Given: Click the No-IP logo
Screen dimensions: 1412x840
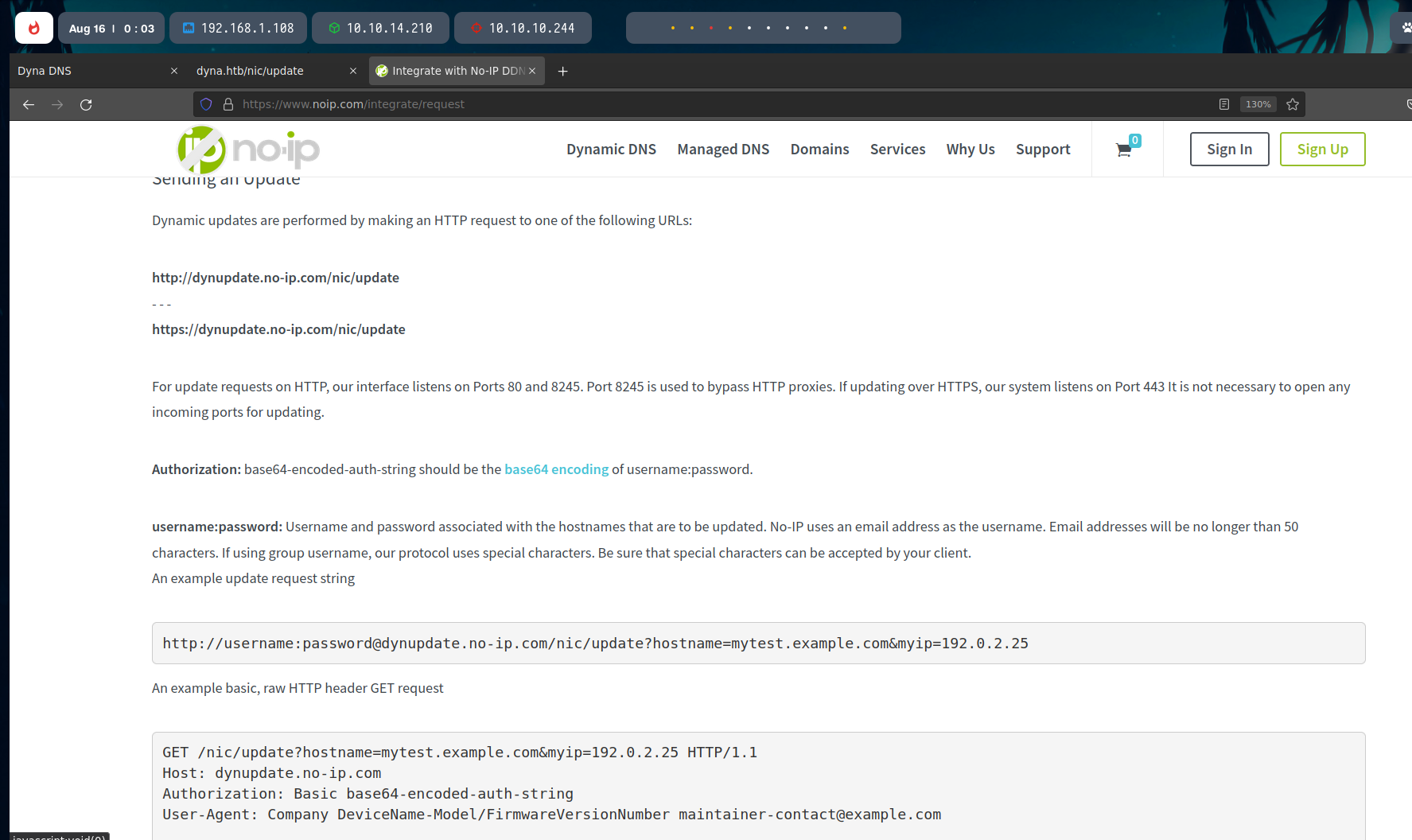Looking at the screenshot, I should pyautogui.click(x=247, y=150).
